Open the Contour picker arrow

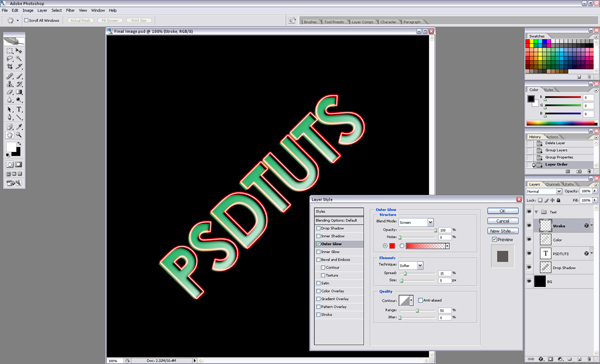tap(412, 300)
